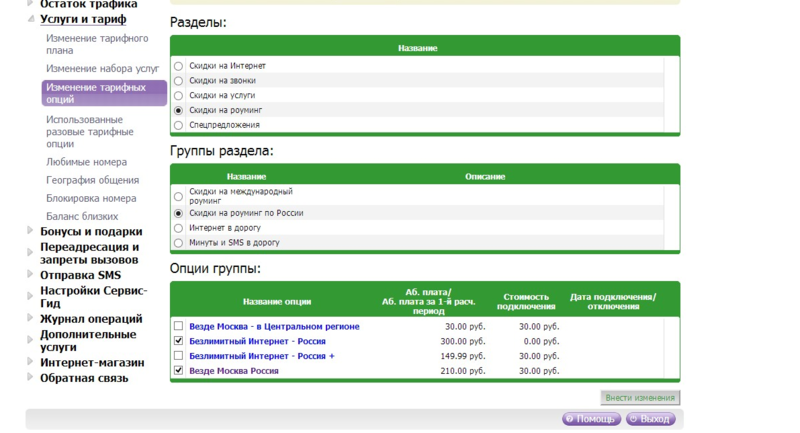Click the '0.00 руб.' connection cost cell

coord(541,341)
